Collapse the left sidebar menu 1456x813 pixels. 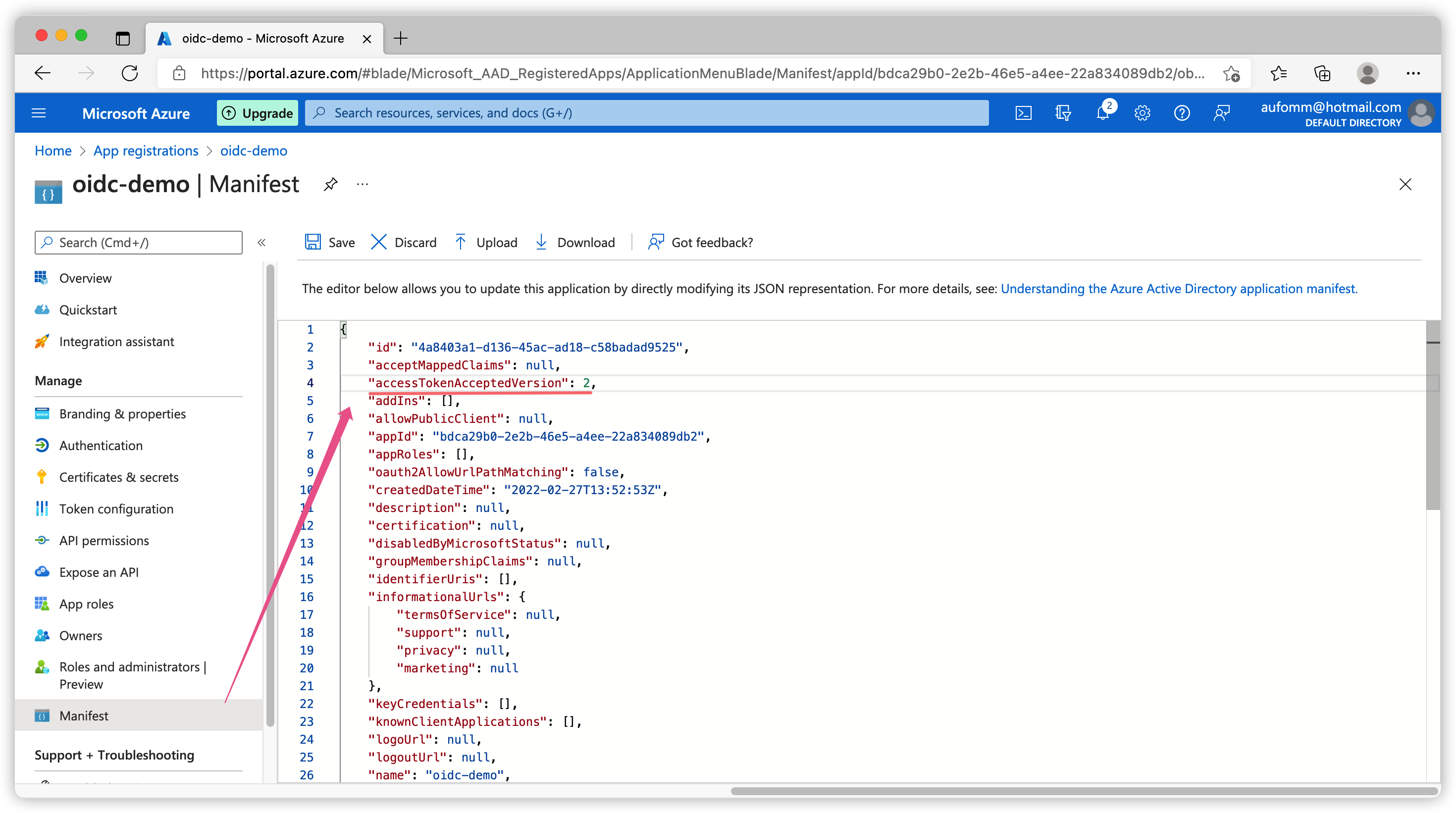(261, 243)
